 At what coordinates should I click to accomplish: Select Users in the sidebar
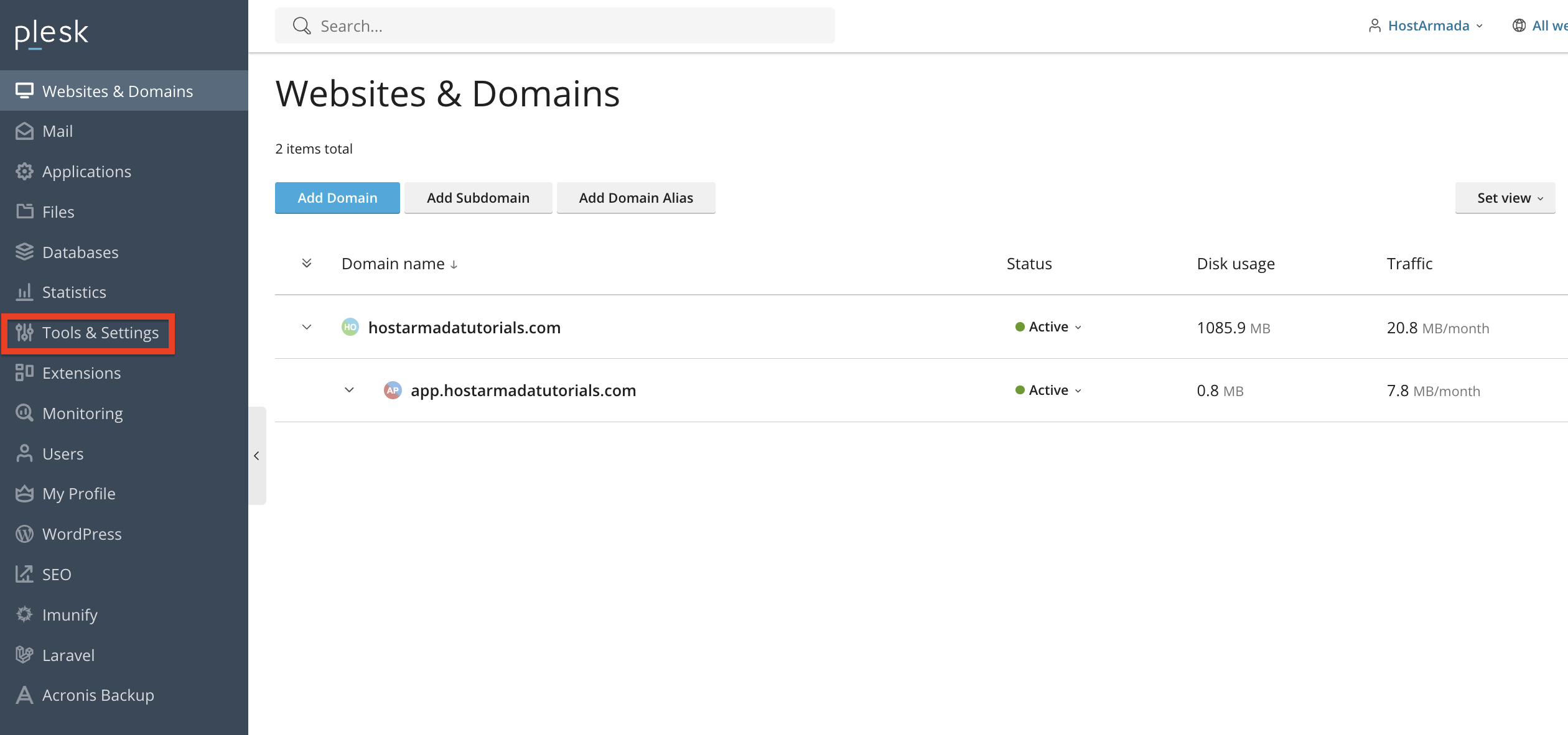click(x=124, y=453)
